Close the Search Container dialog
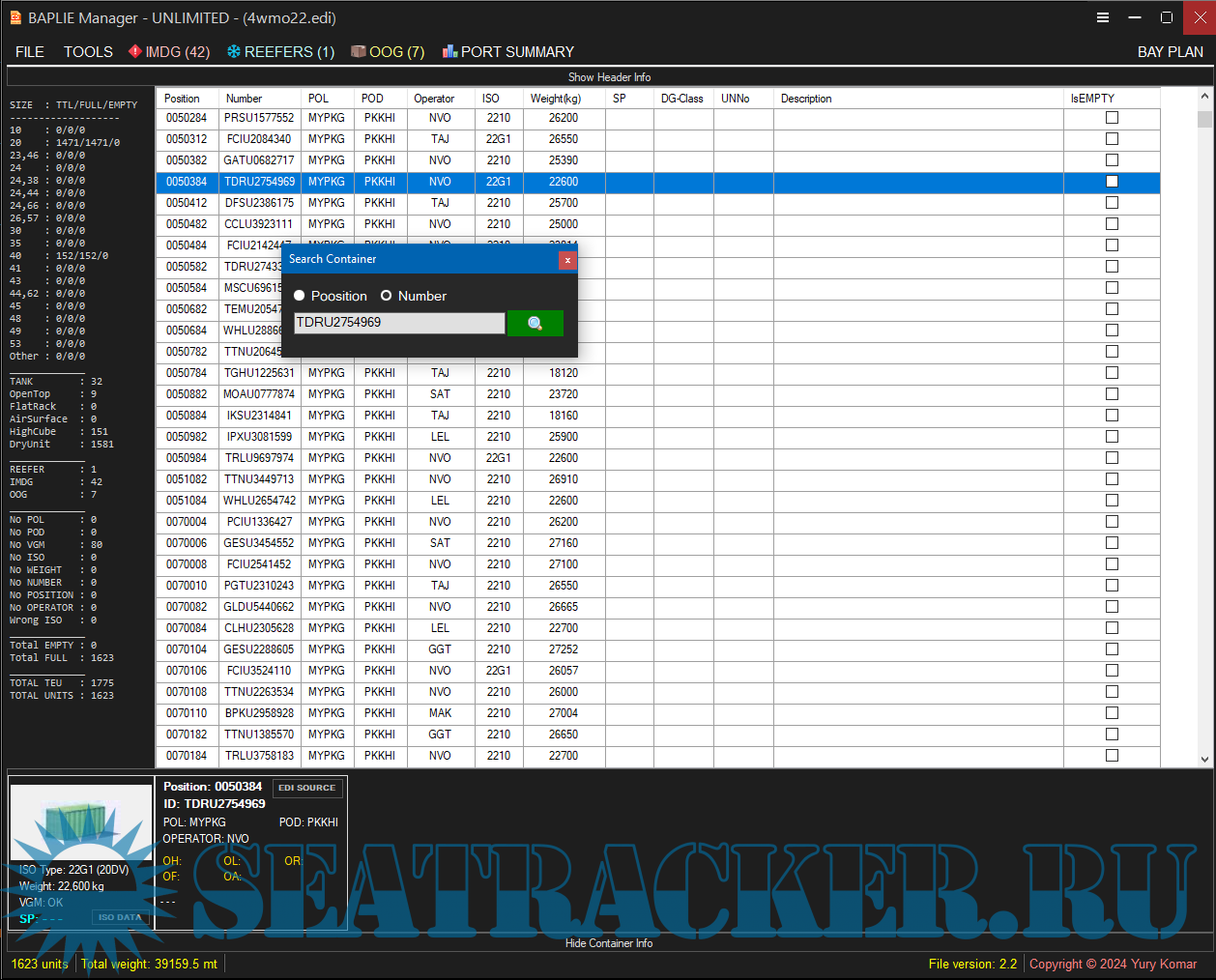 (x=567, y=260)
